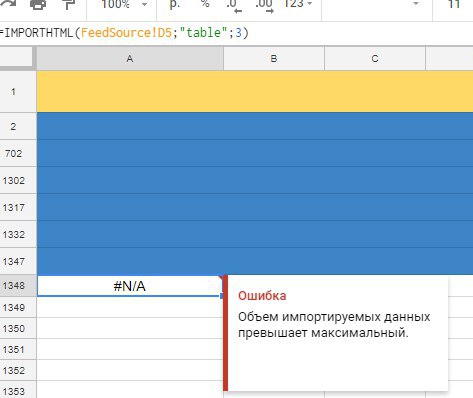Image resolution: width=473 pixels, height=398 pixels.
Task: Click the blue cell C1347
Action: click(375, 261)
